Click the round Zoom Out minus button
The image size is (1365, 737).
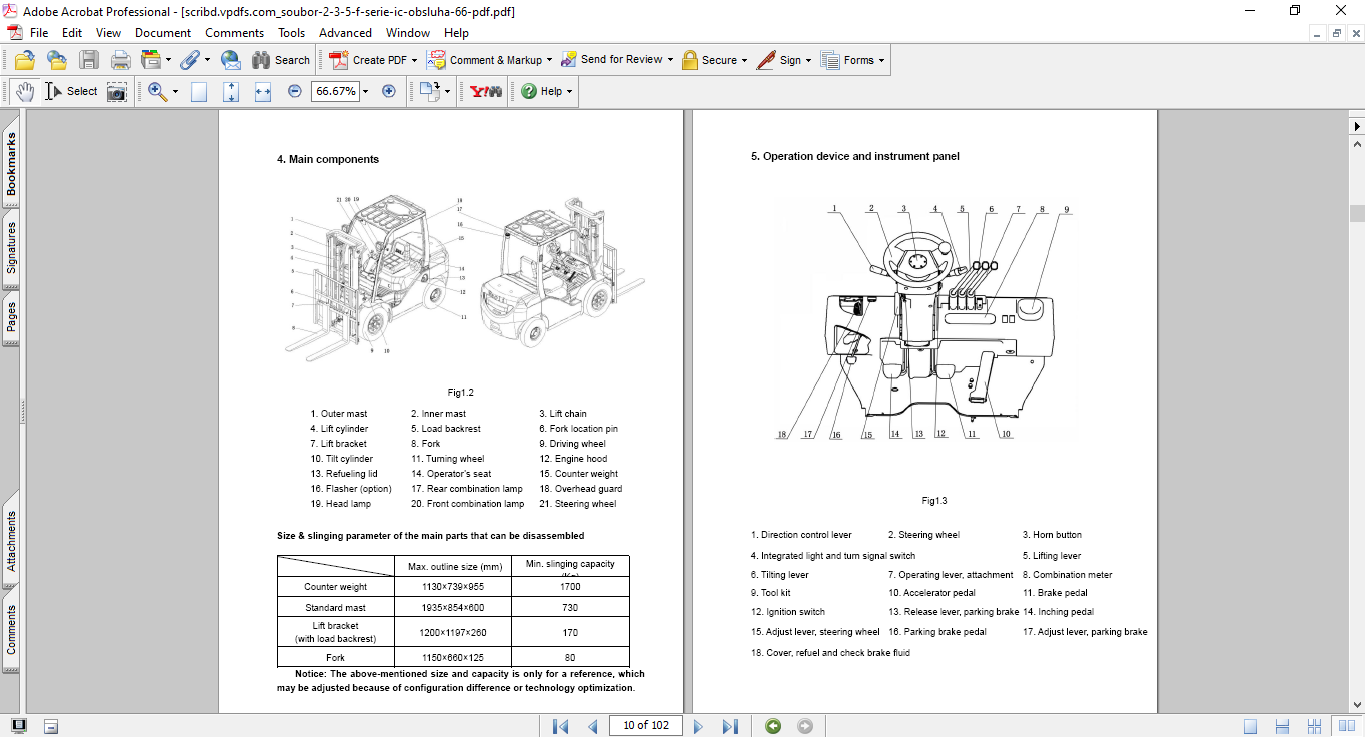(x=295, y=91)
